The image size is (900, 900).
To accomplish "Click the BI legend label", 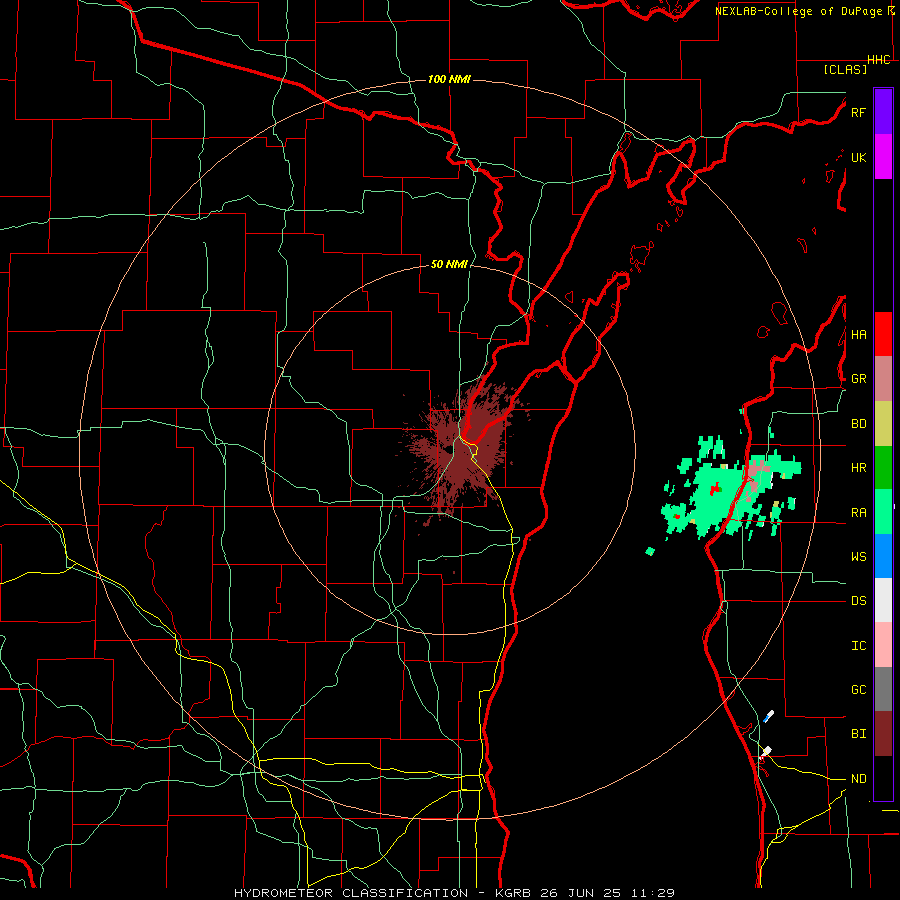I will [x=858, y=734].
